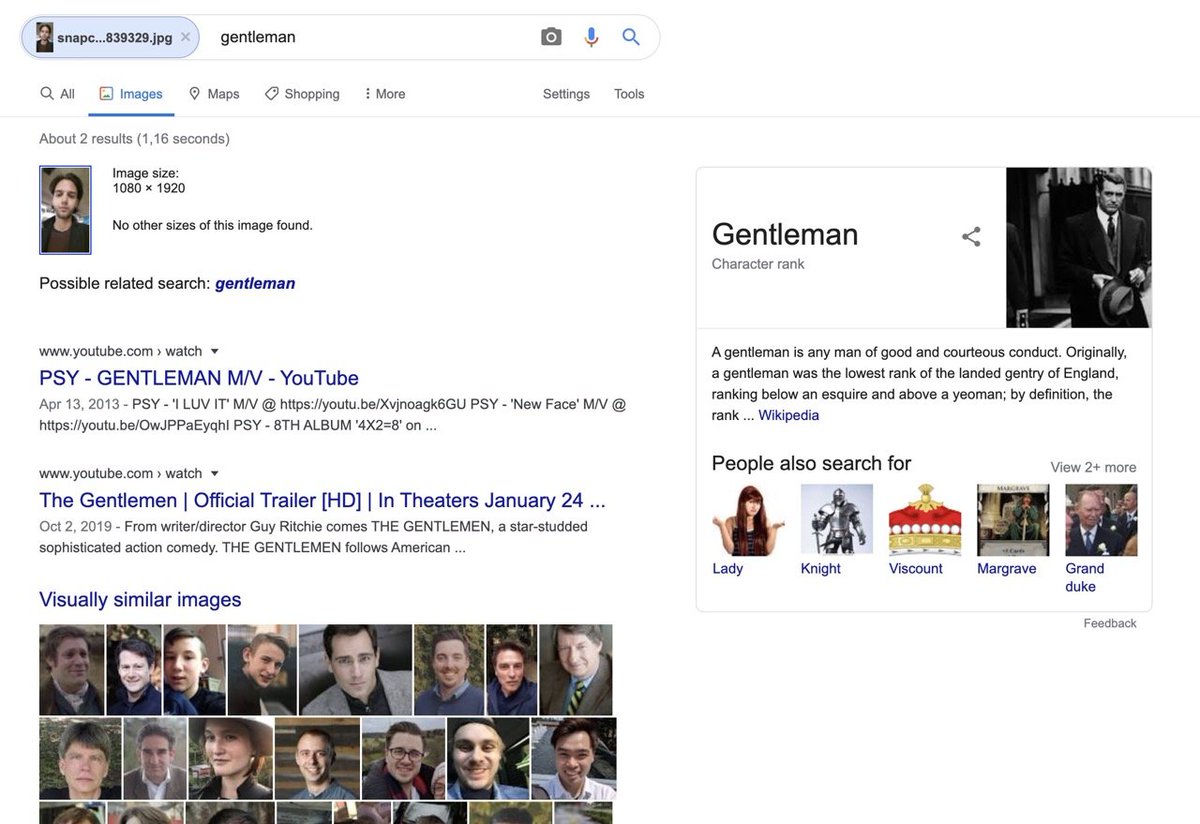Click the Image size 1080 × 1920 text
The image size is (1200, 824).
click(149, 180)
